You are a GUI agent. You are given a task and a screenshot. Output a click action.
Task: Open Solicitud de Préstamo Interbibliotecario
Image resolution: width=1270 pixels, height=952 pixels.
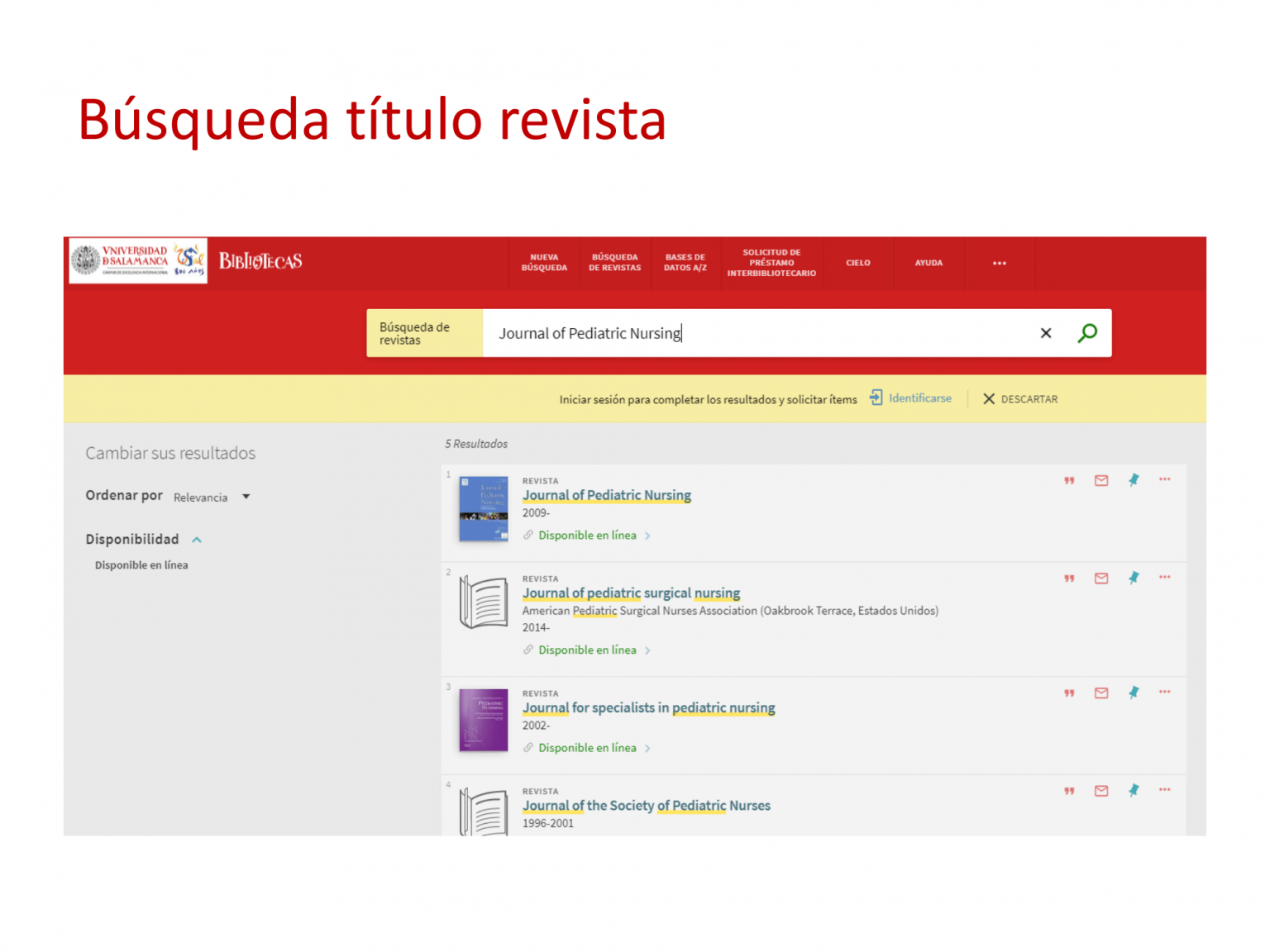click(771, 263)
